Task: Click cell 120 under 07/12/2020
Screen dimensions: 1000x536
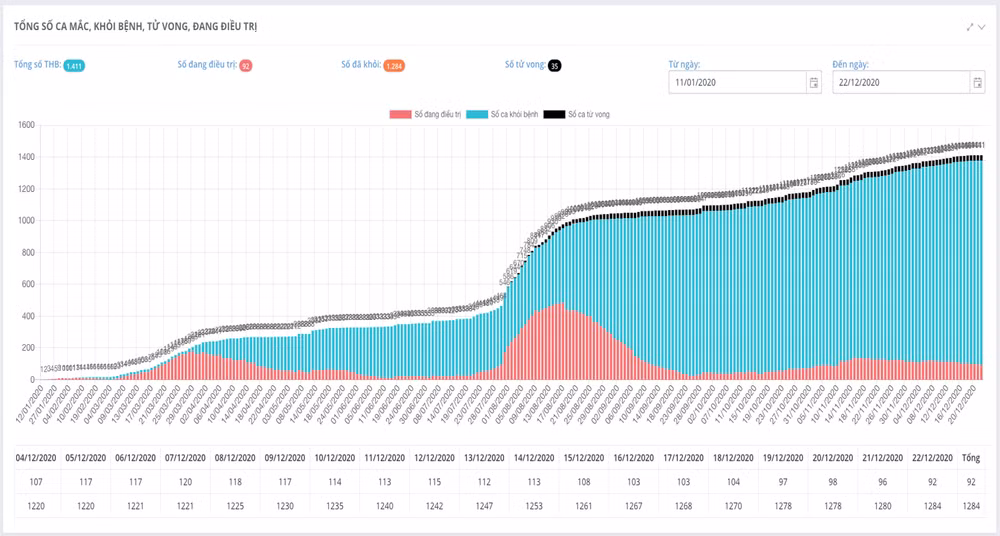Action: [x=185, y=482]
